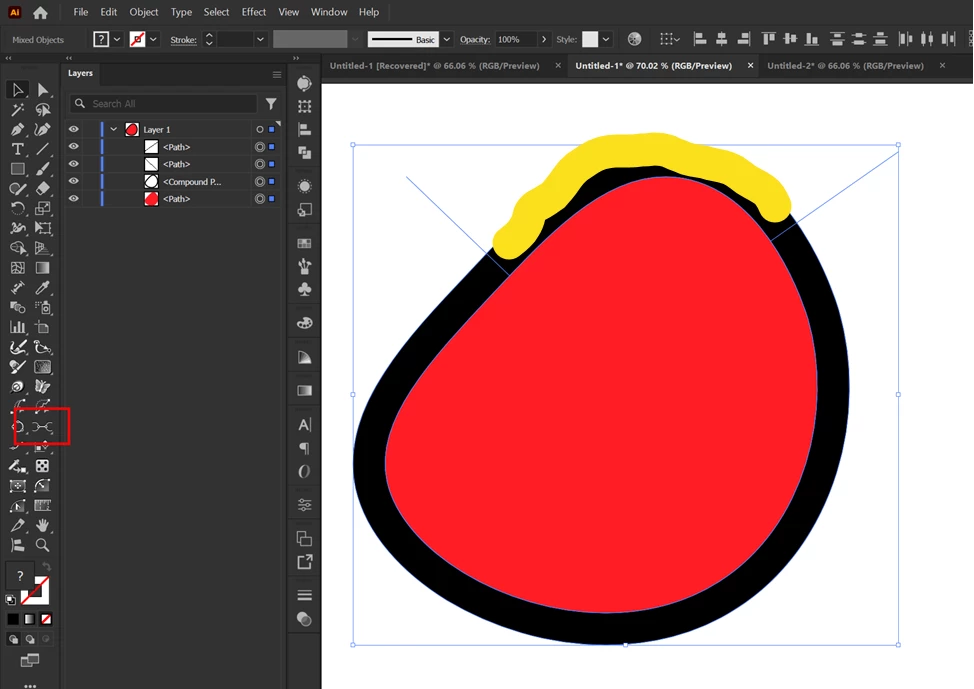974x689 pixels.
Task: Select the Mesh tool
Action: [17, 268]
